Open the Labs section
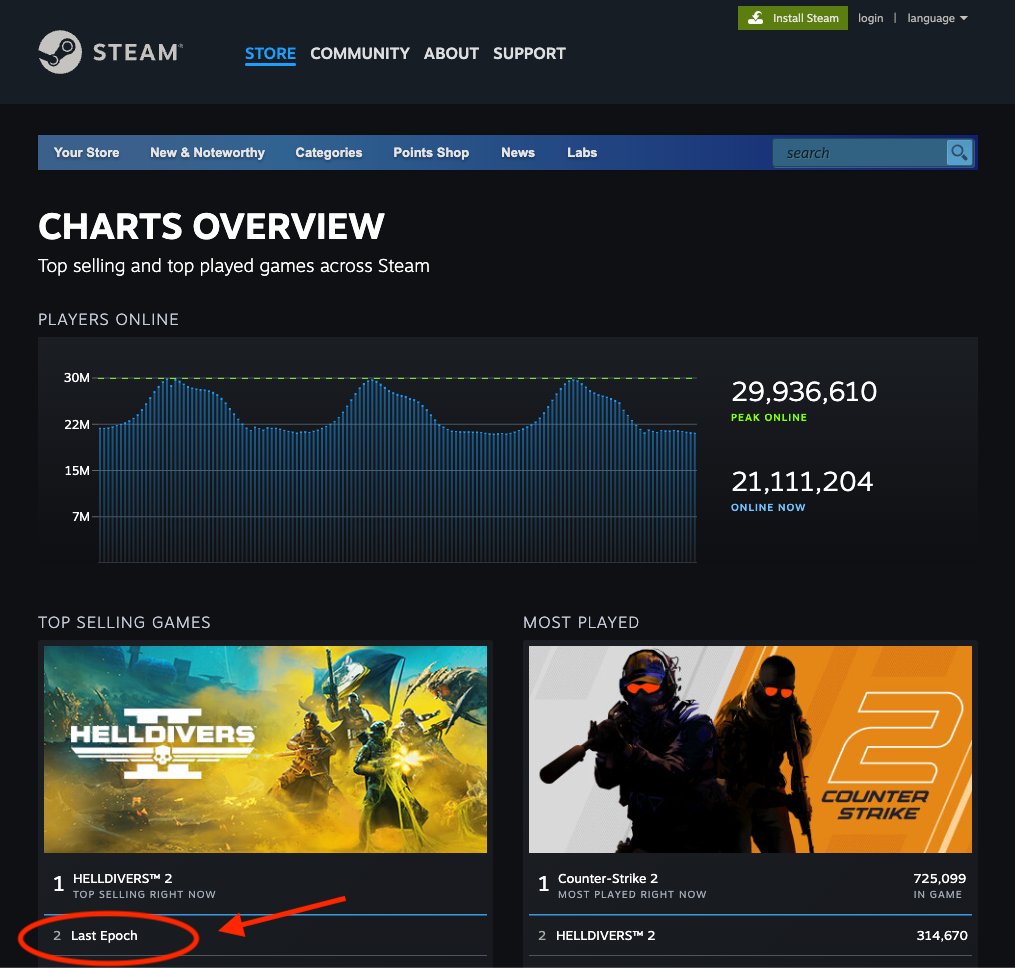This screenshot has width=1015, height=968. click(x=581, y=152)
